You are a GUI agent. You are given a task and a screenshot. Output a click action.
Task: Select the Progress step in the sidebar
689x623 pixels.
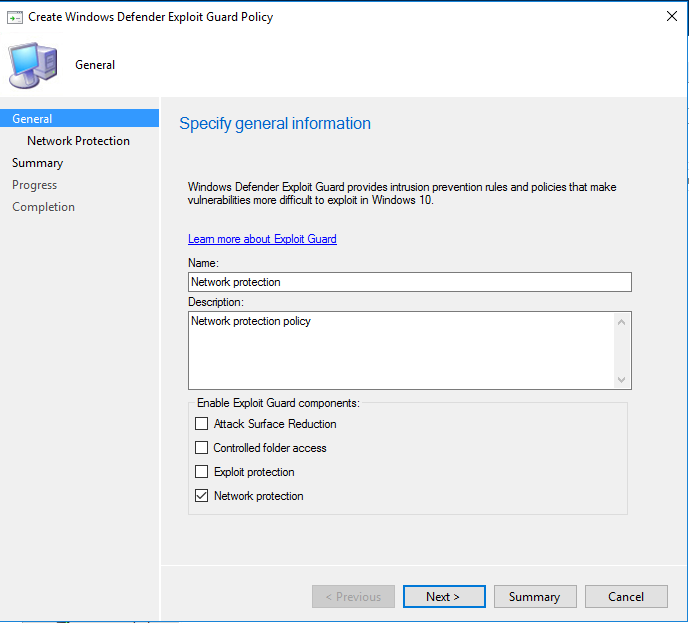(34, 185)
